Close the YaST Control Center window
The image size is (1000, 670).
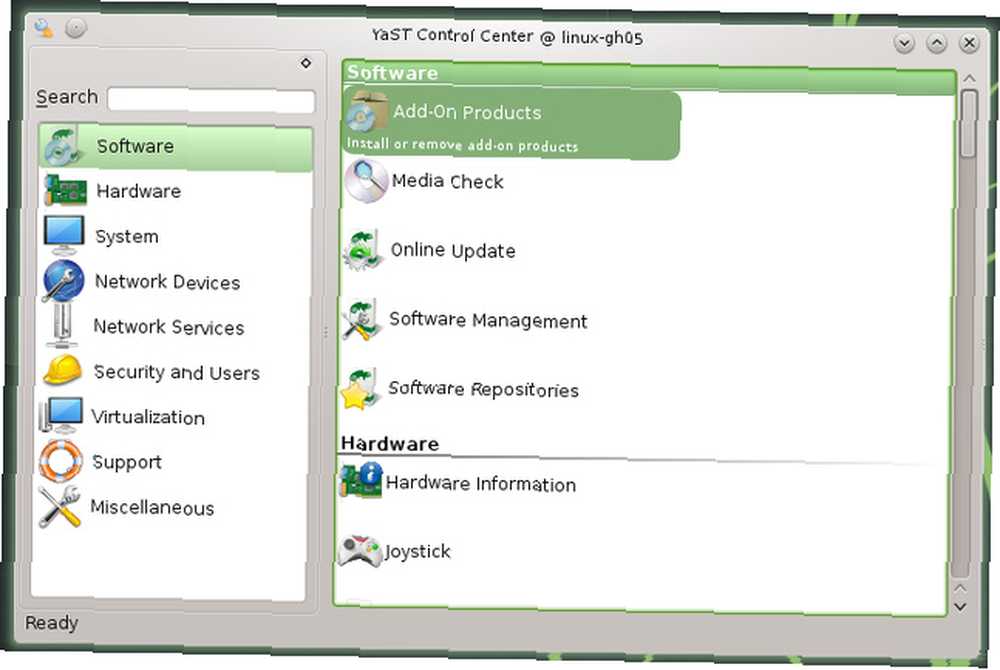pos(969,43)
